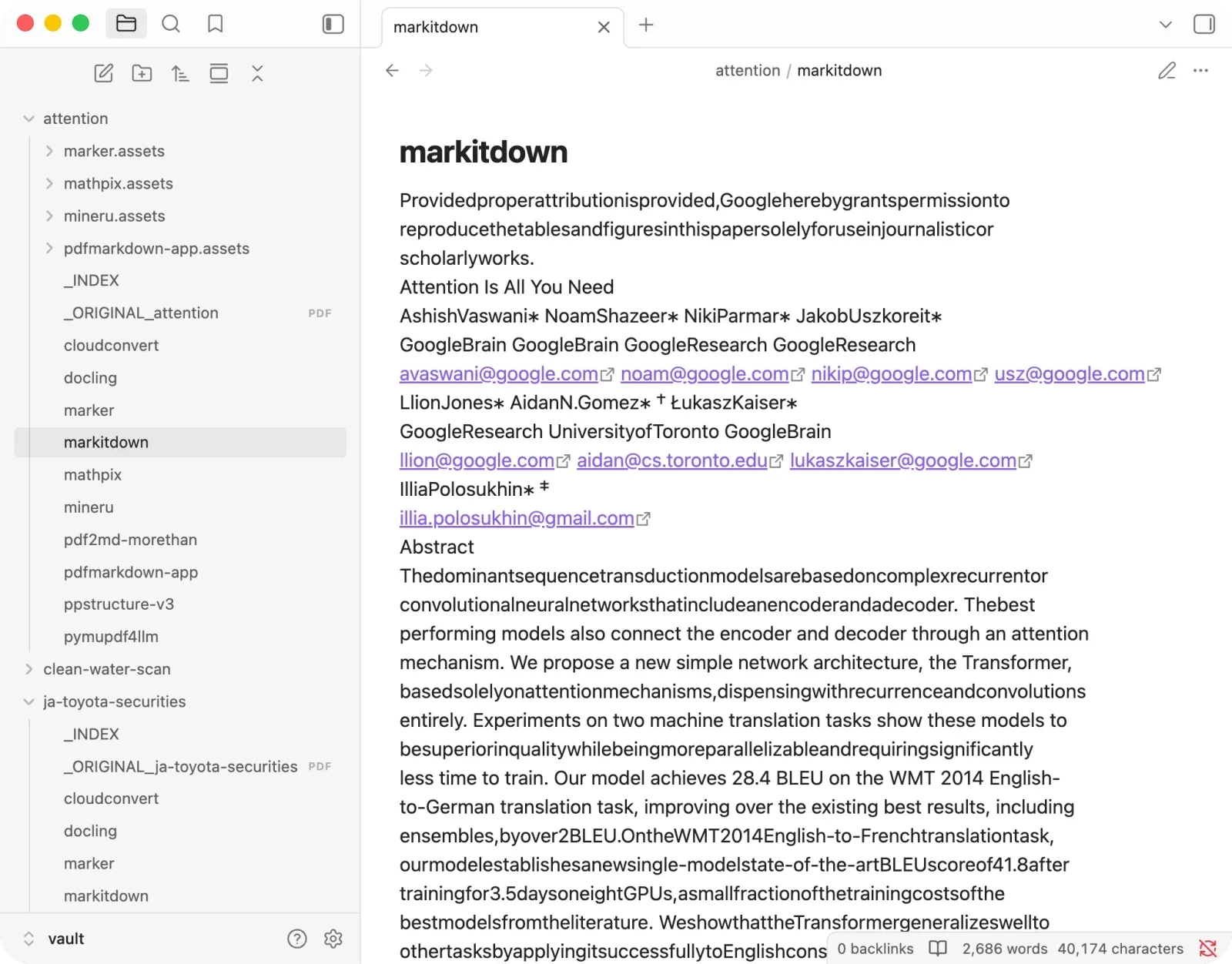The height and width of the screenshot is (964, 1232).
Task: Click llion@google.com email link
Action: click(485, 460)
